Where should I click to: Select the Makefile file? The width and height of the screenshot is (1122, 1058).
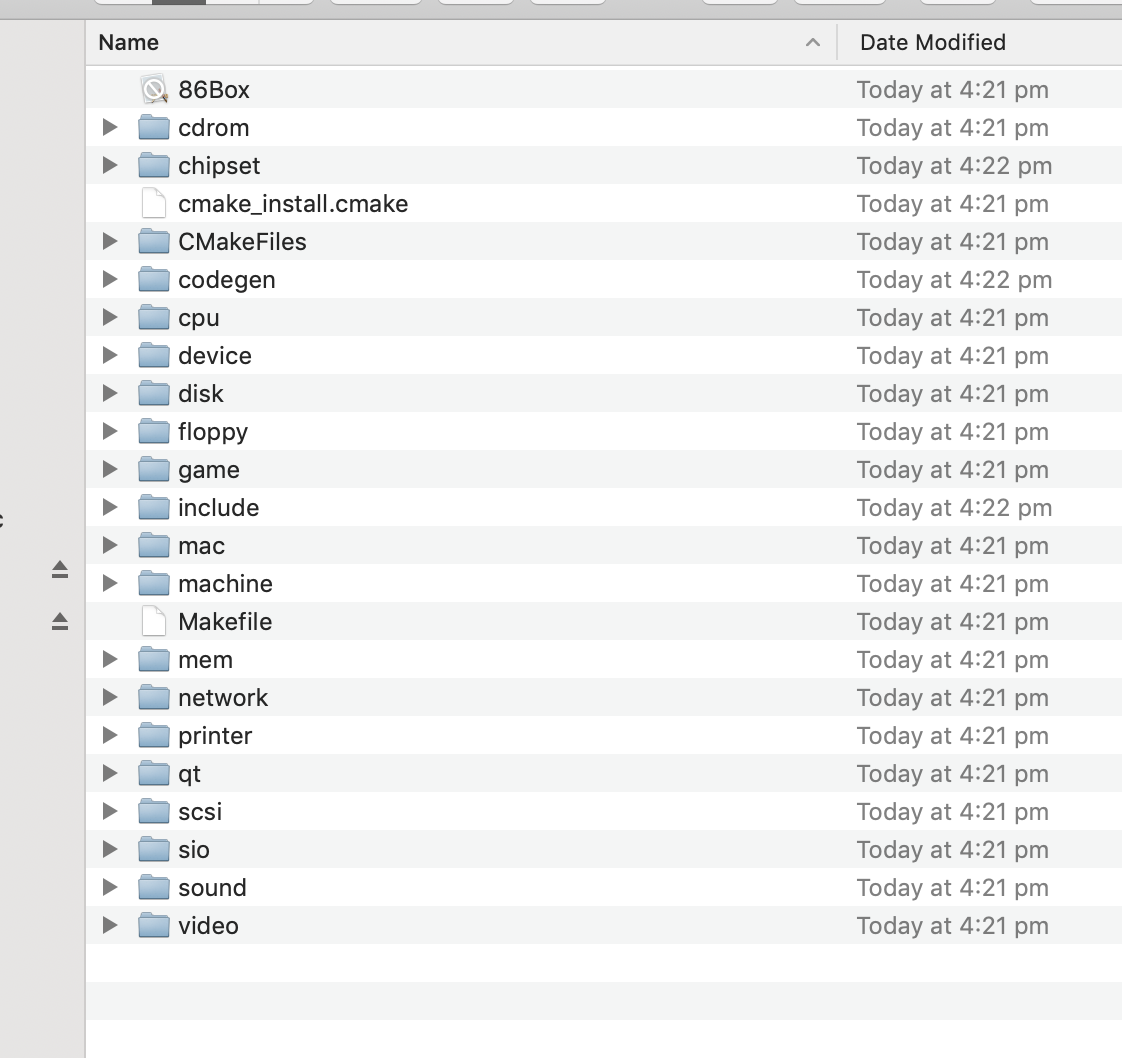coord(224,621)
